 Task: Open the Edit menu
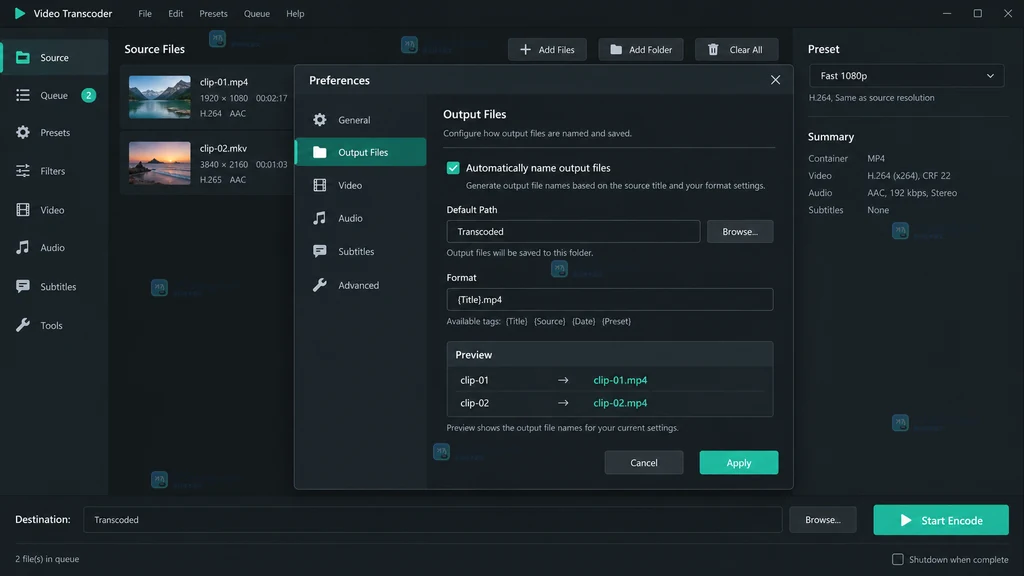176,14
